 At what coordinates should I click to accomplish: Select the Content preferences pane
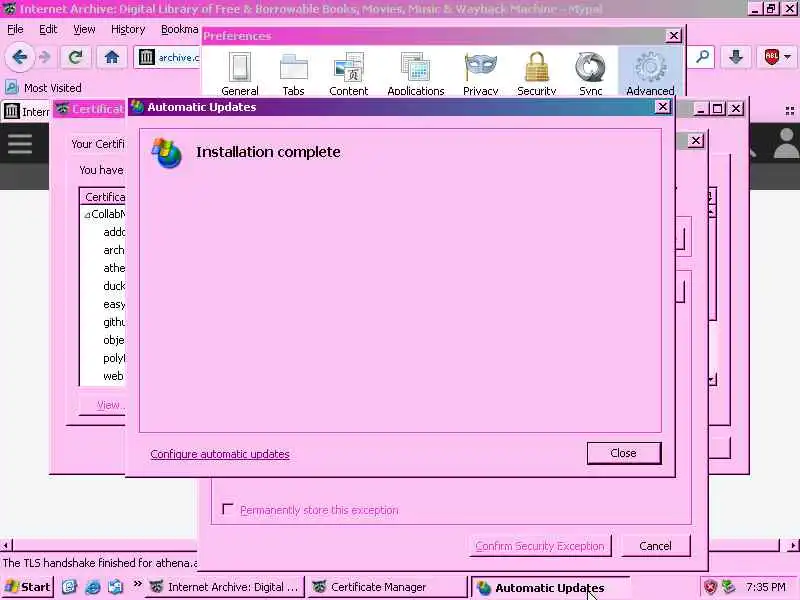point(348,73)
